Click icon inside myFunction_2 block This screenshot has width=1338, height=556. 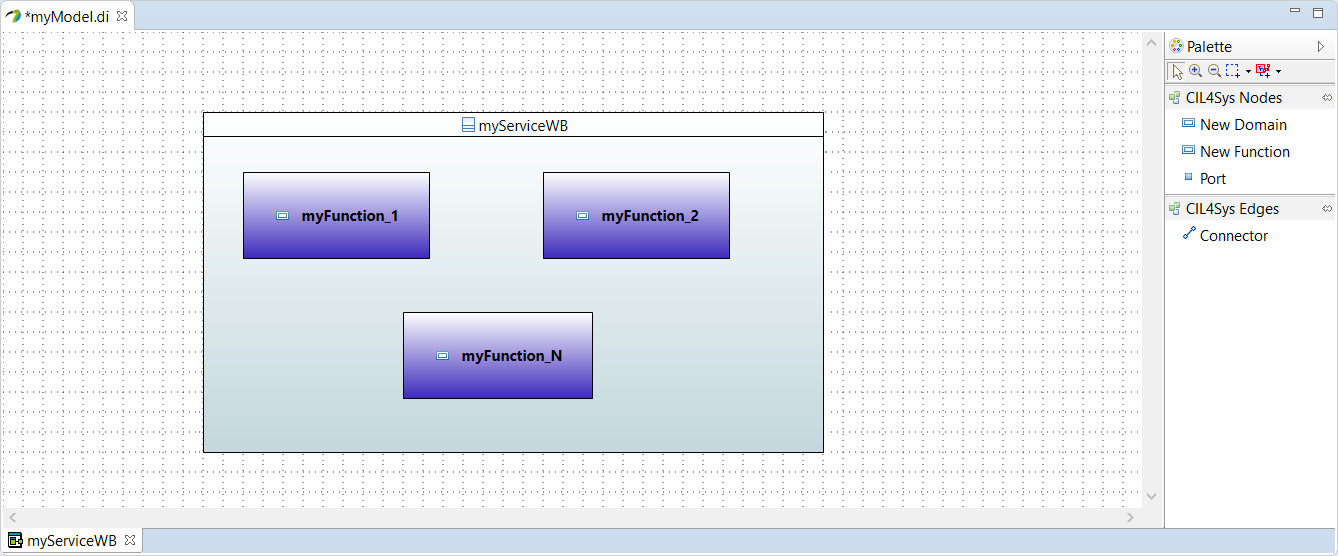click(583, 215)
